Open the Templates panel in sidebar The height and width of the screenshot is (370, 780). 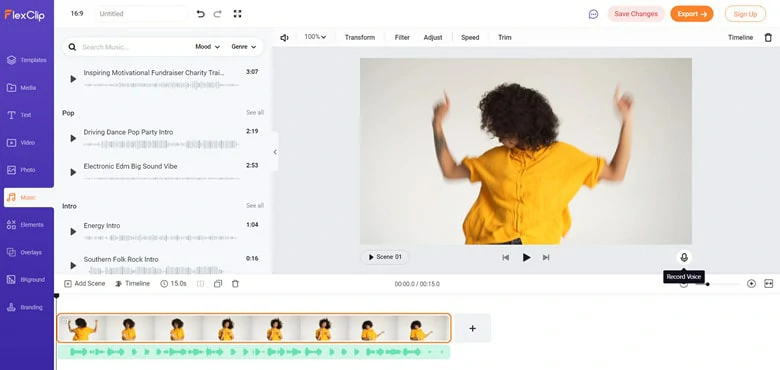click(27, 60)
